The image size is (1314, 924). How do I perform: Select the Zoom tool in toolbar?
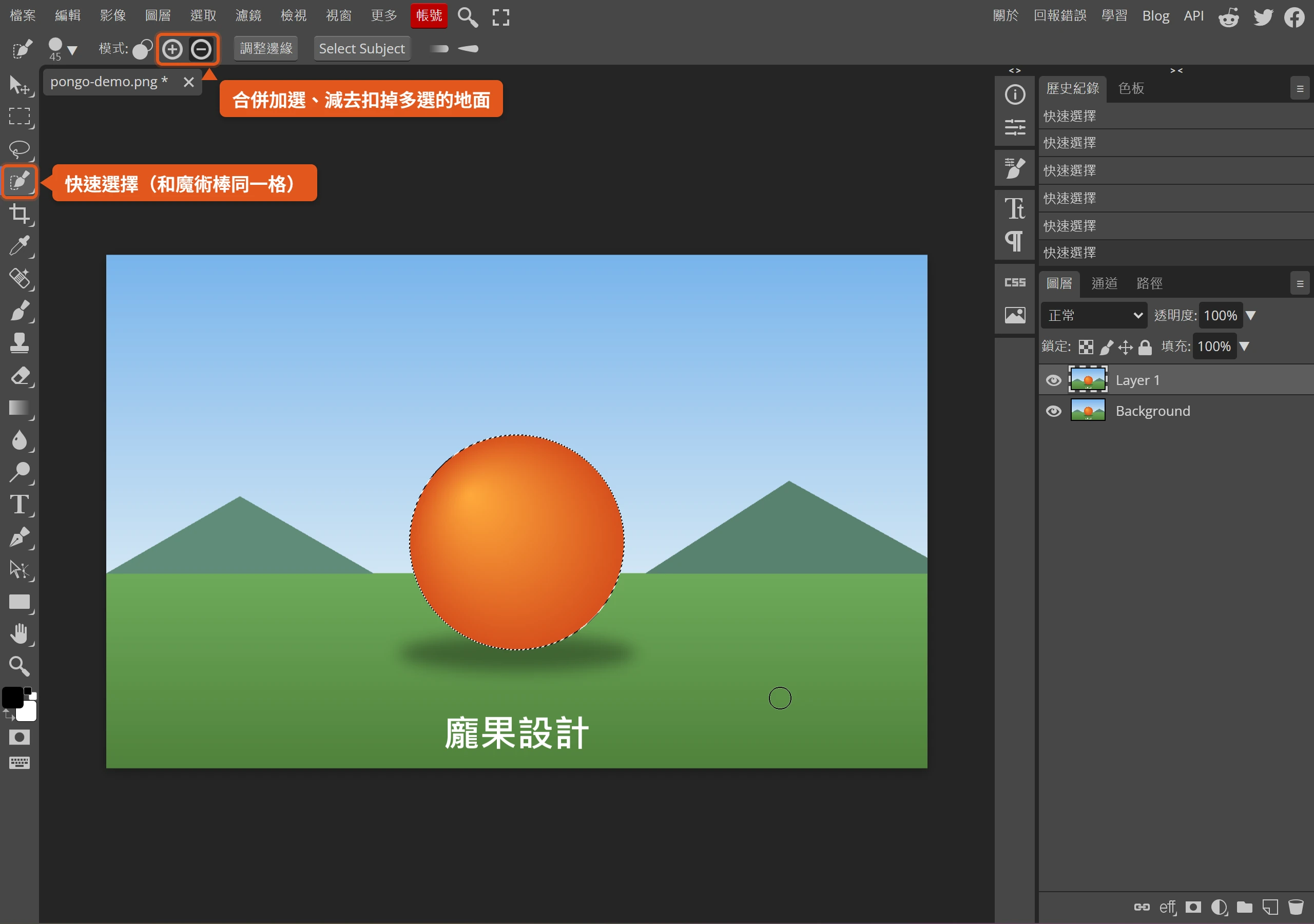(20, 666)
